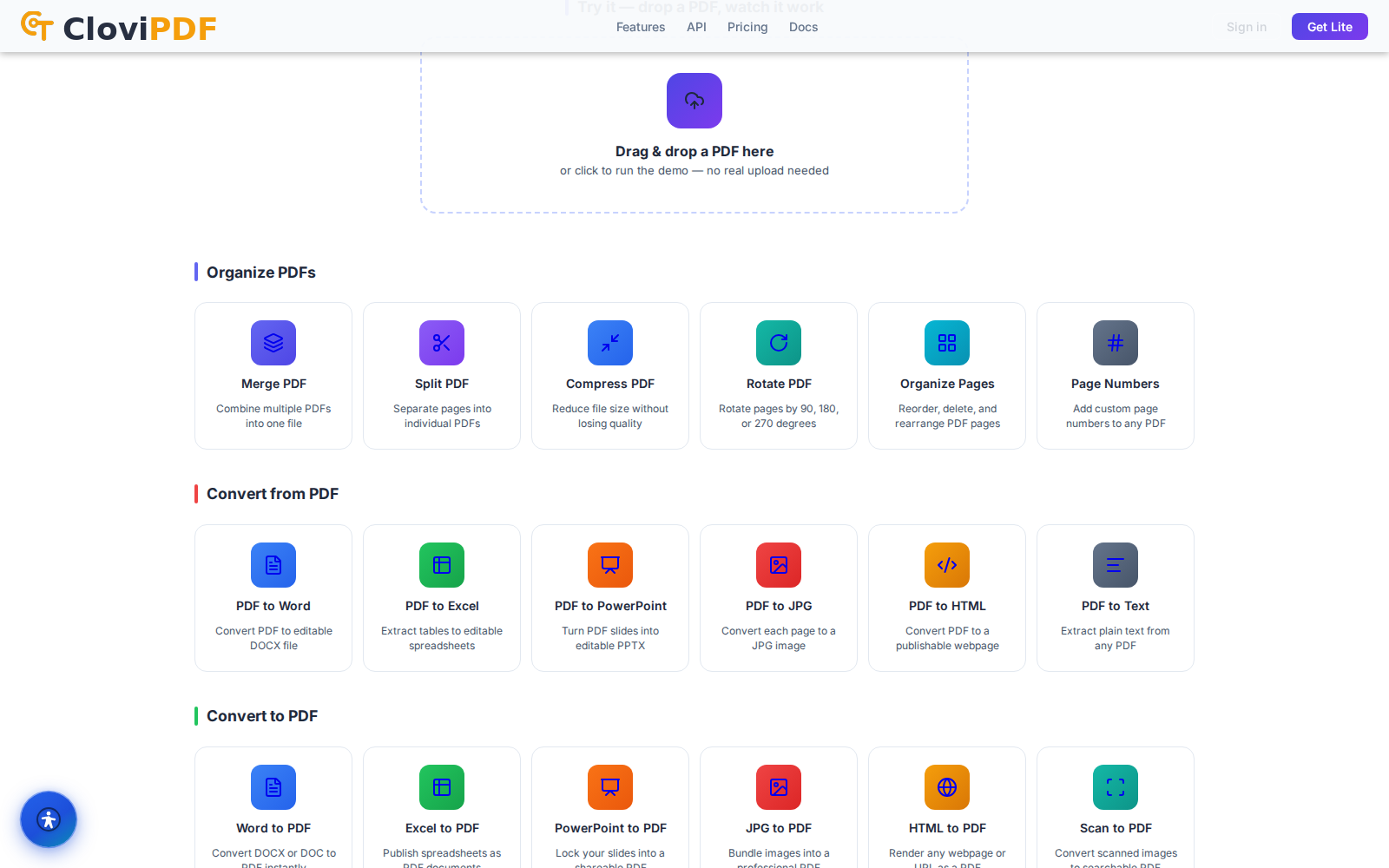
Task: Click the 'Convert from PDF' section heading
Action: (x=273, y=494)
